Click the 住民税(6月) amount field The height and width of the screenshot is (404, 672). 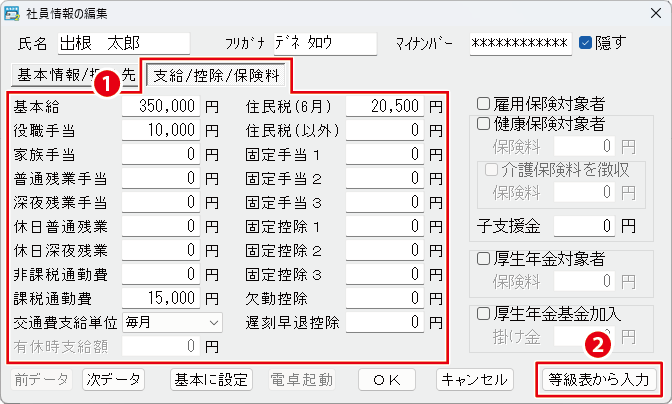coord(384,105)
